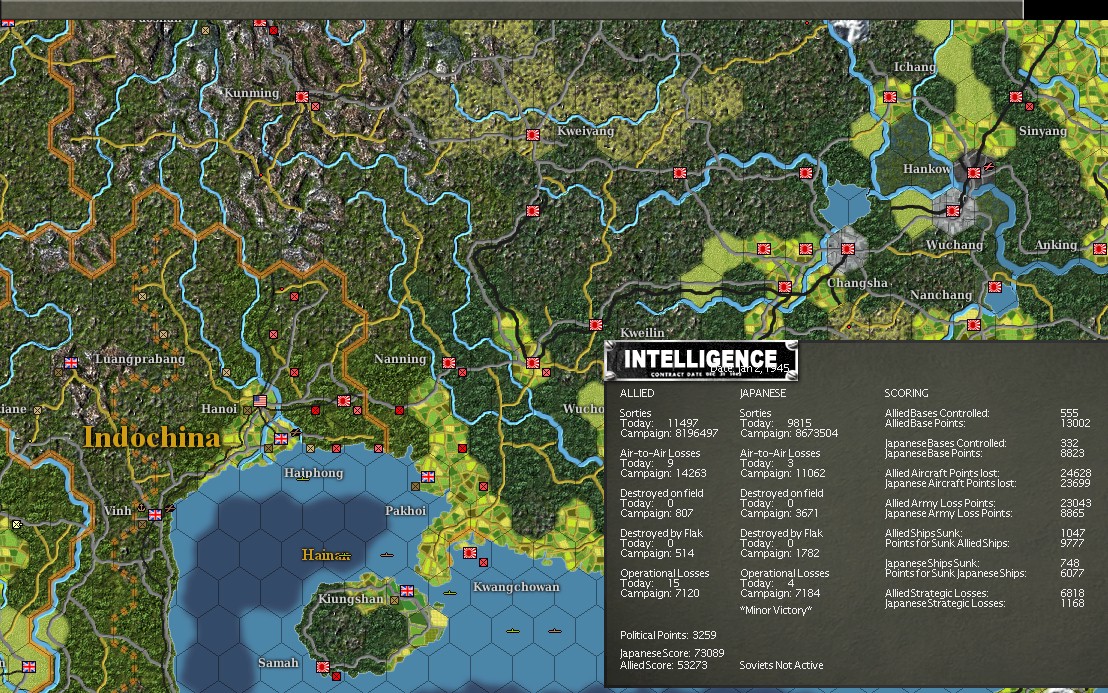Click Allied Ships Sunk: 1047 row
The height and width of the screenshot is (693, 1108).
click(x=984, y=533)
